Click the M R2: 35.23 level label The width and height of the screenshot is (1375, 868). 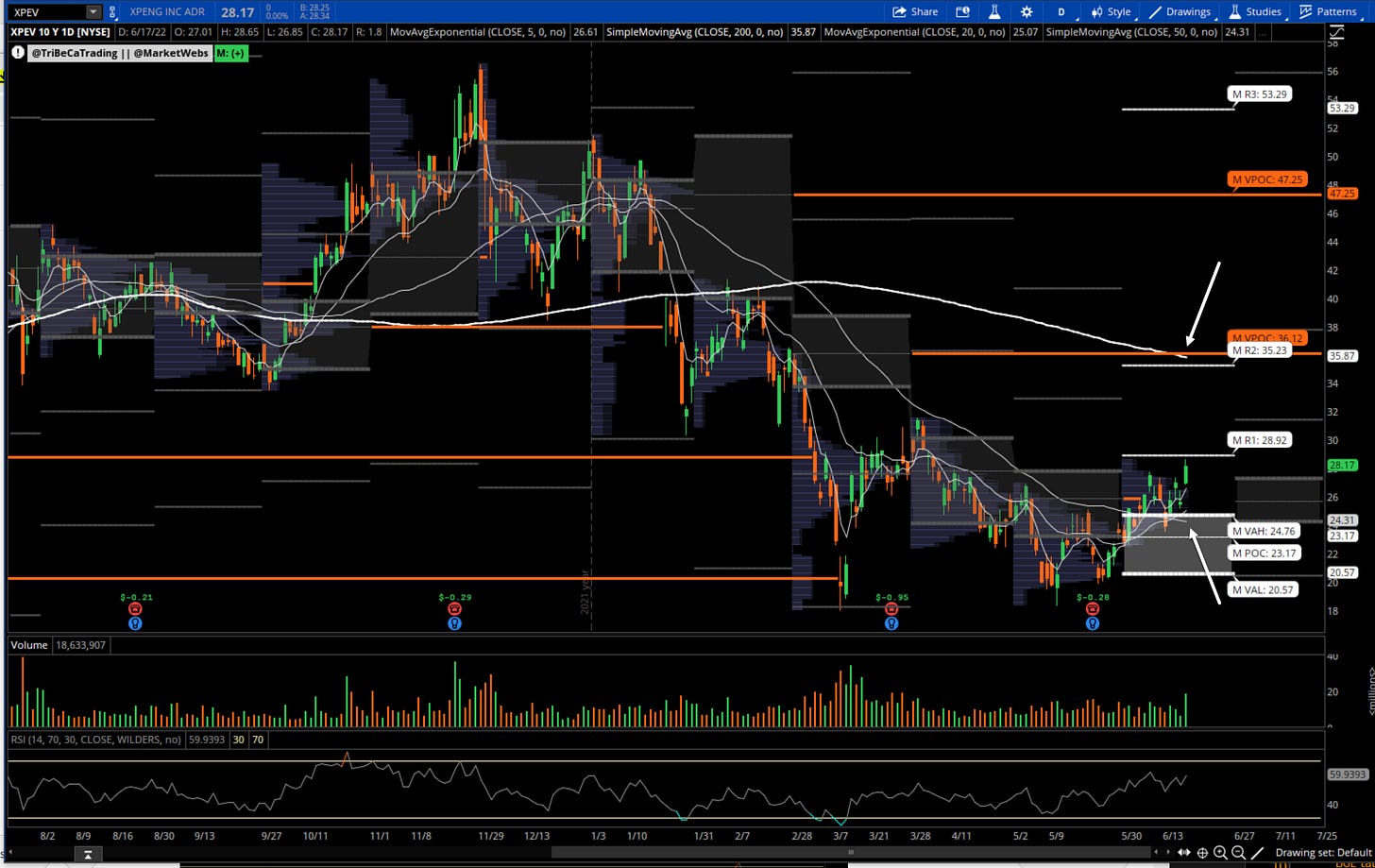pyautogui.click(x=1261, y=350)
